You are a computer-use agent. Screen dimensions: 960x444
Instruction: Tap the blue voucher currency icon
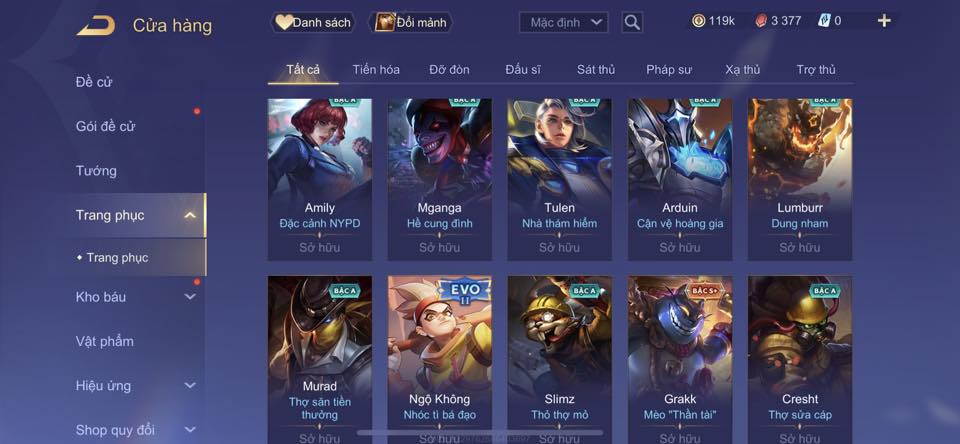pyautogui.click(x=823, y=21)
